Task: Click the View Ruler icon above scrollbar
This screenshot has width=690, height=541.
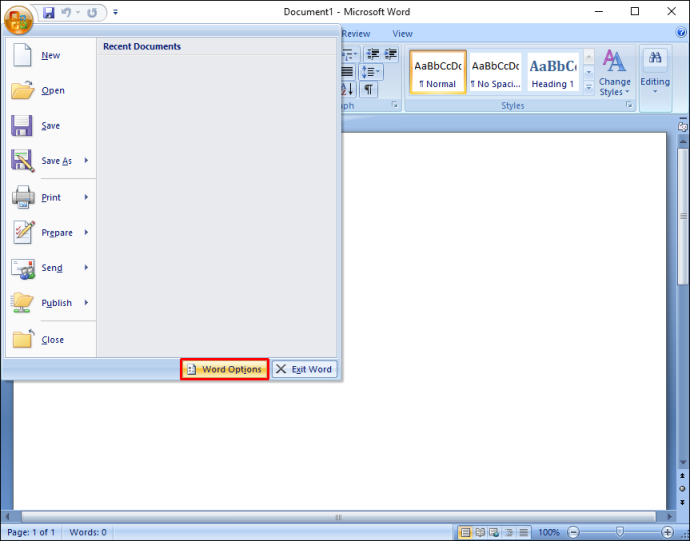Action: click(x=683, y=127)
